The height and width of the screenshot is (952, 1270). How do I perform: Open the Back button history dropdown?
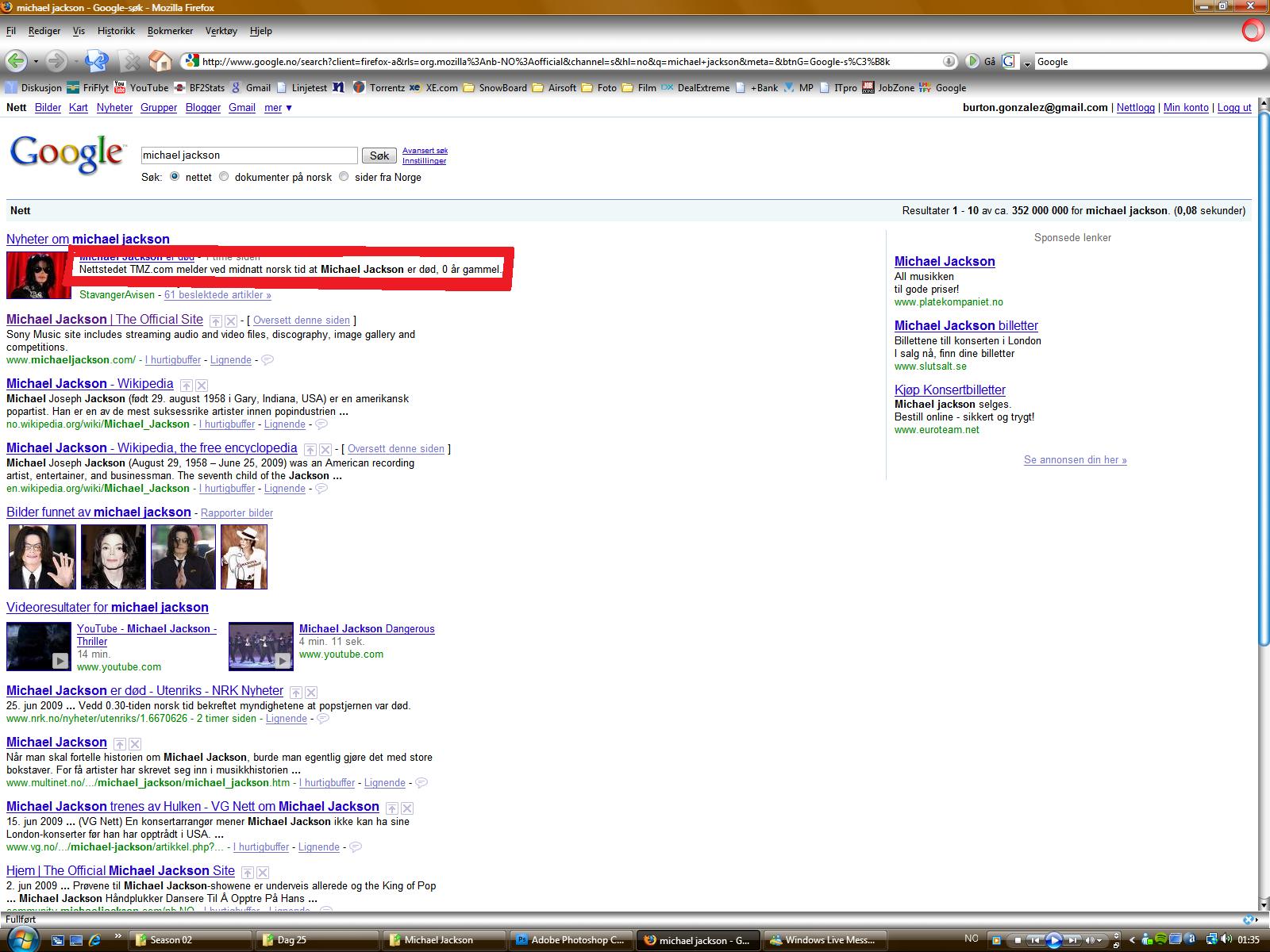(36, 61)
